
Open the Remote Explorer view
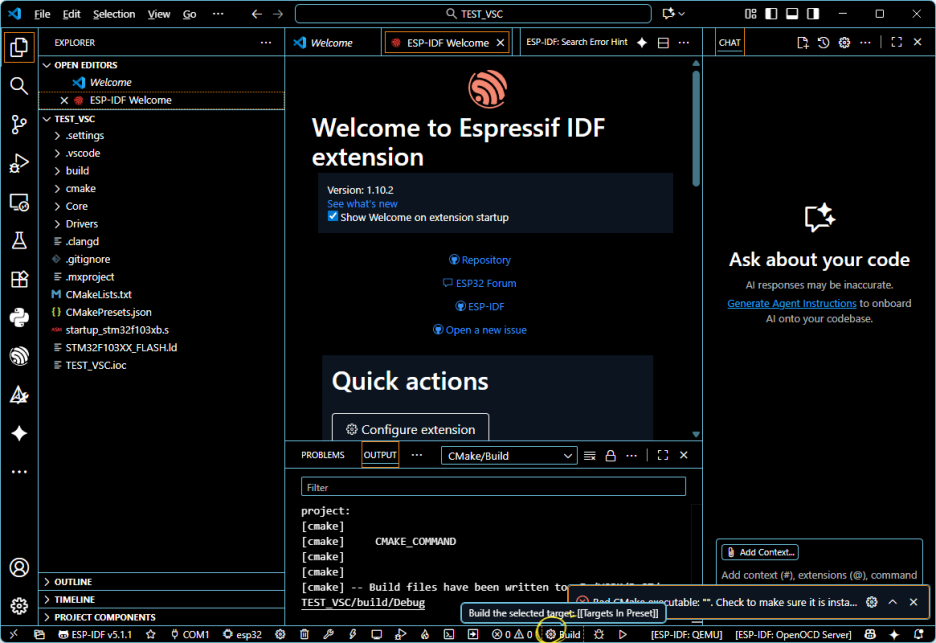coord(19,202)
